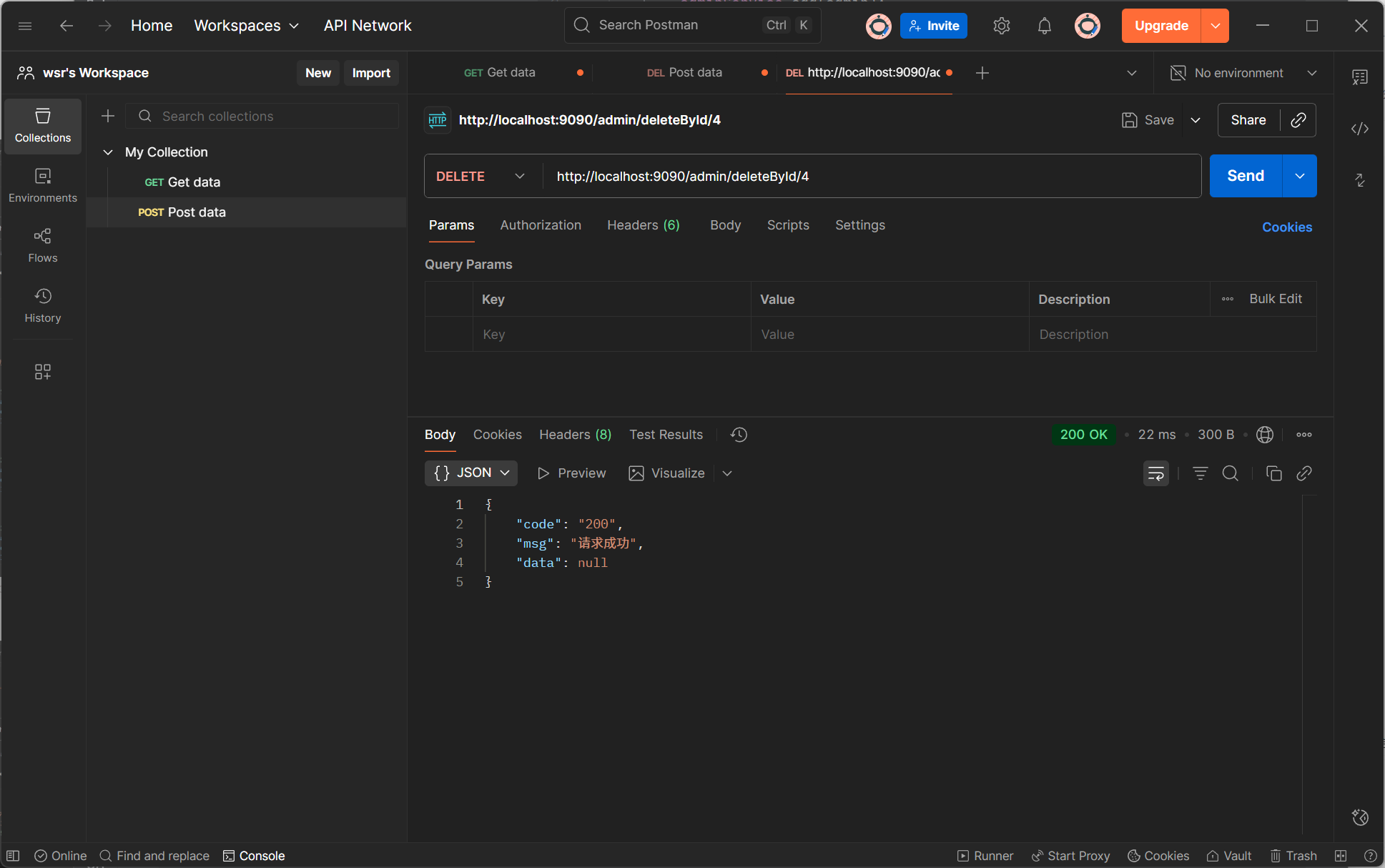
Task: Open a new request tab
Action: point(982,73)
